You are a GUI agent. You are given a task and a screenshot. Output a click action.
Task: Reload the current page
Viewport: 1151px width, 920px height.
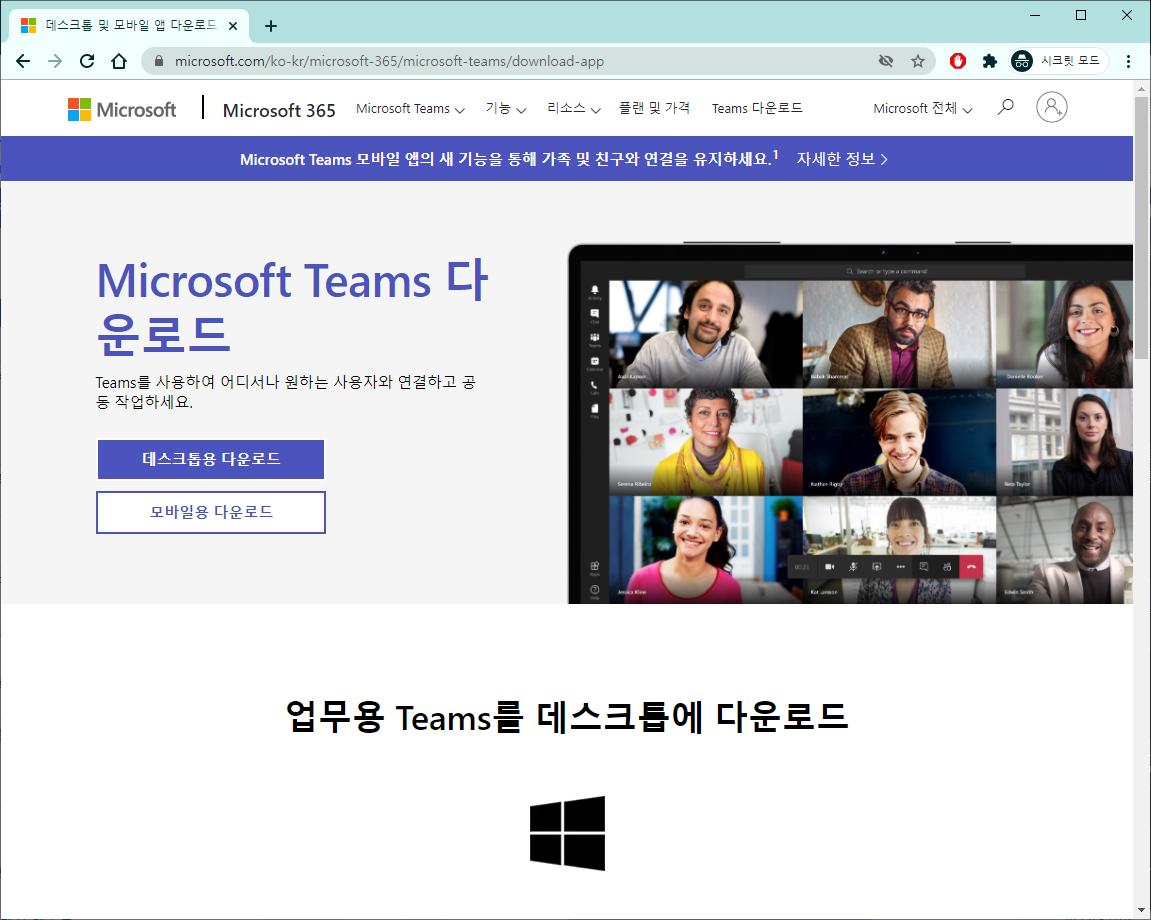click(87, 61)
